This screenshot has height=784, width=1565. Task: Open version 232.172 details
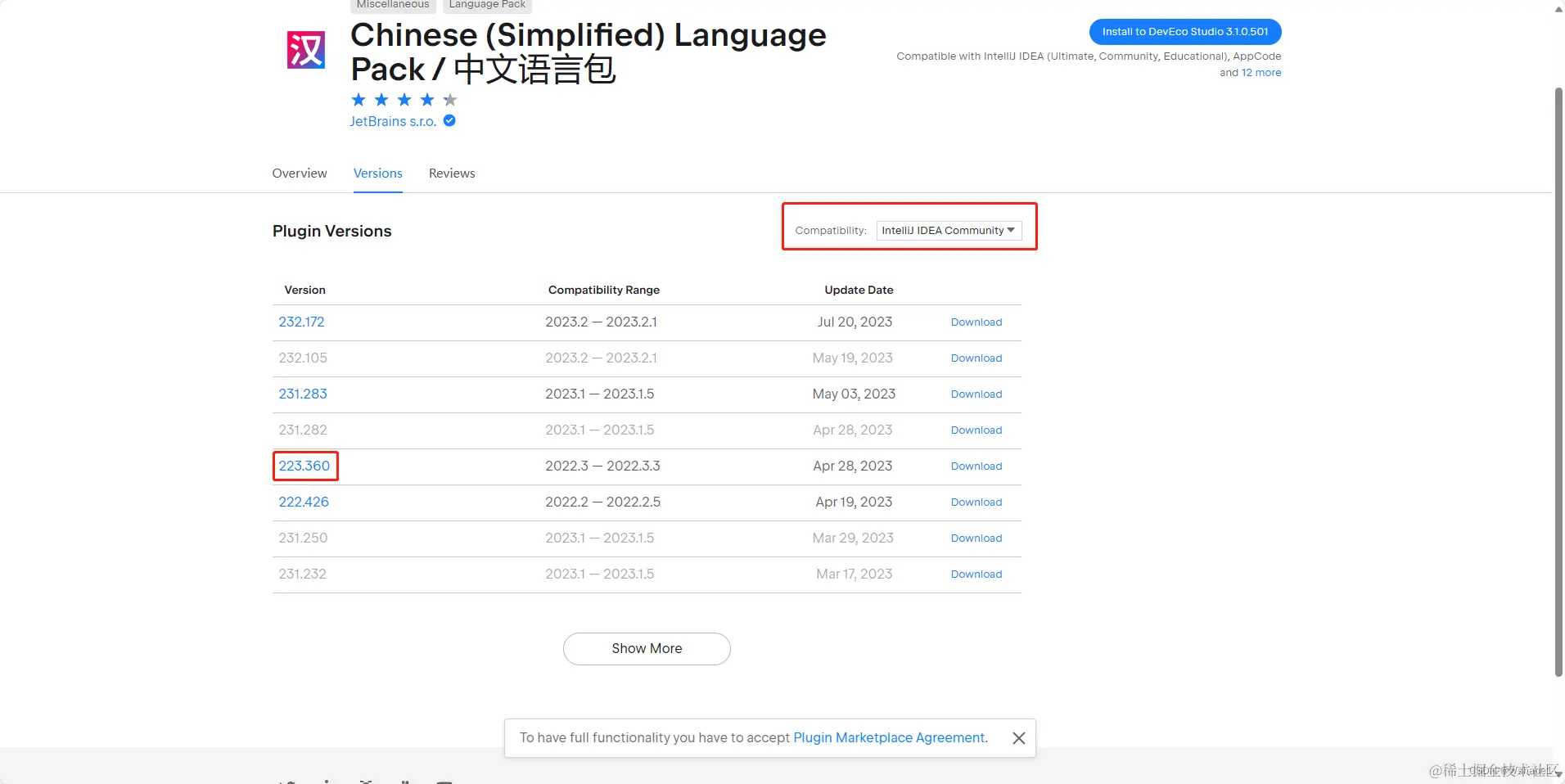[x=301, y=322]
